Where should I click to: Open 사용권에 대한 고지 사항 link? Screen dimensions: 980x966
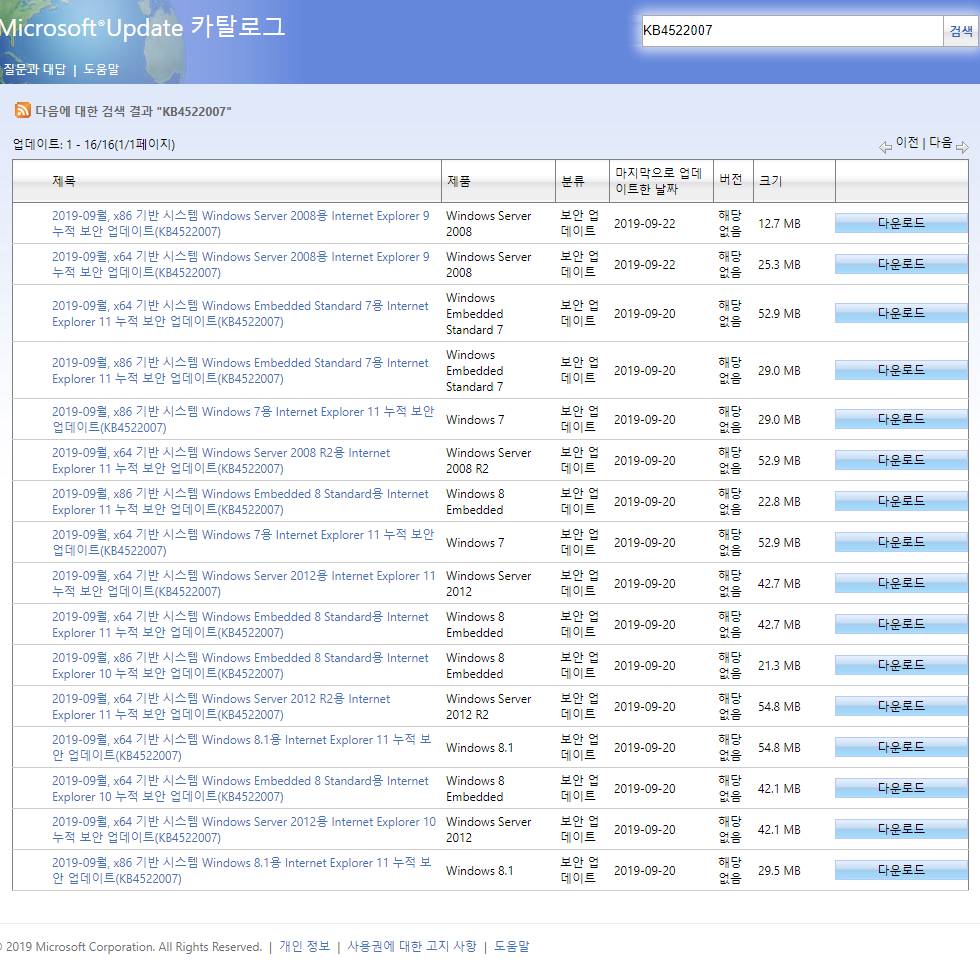pyautogui.click(x=412, y=946)
